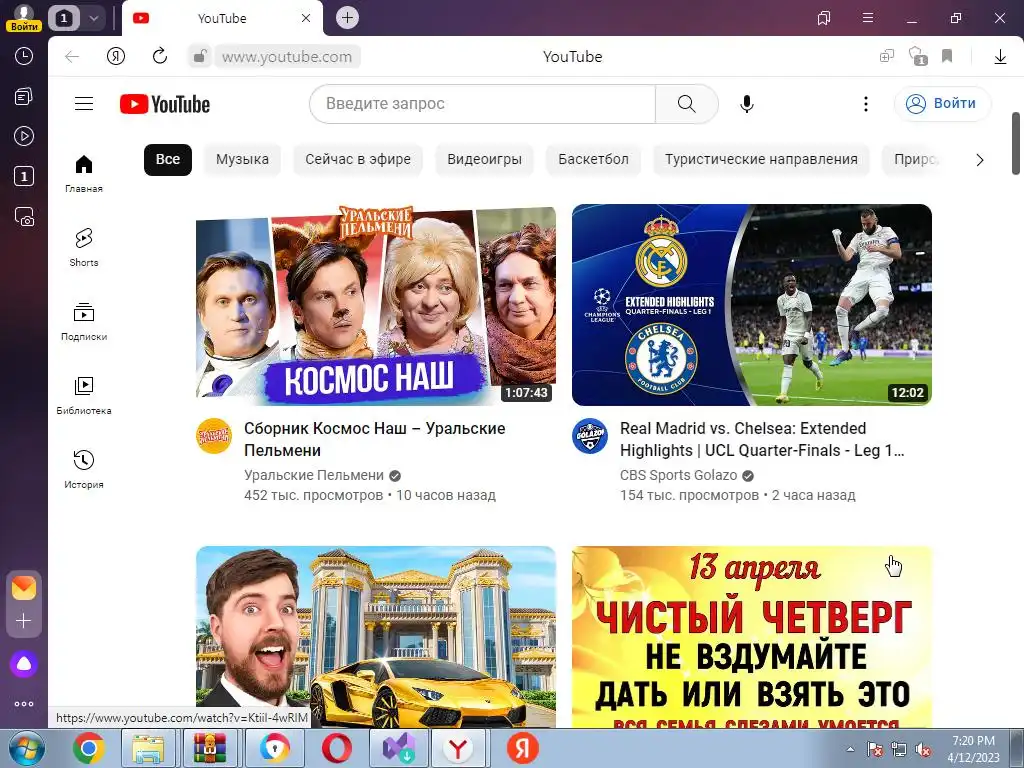Viewport: 1024px width, 768px height.
Task: Open История in the sidebar
Action: click(84, 469)
